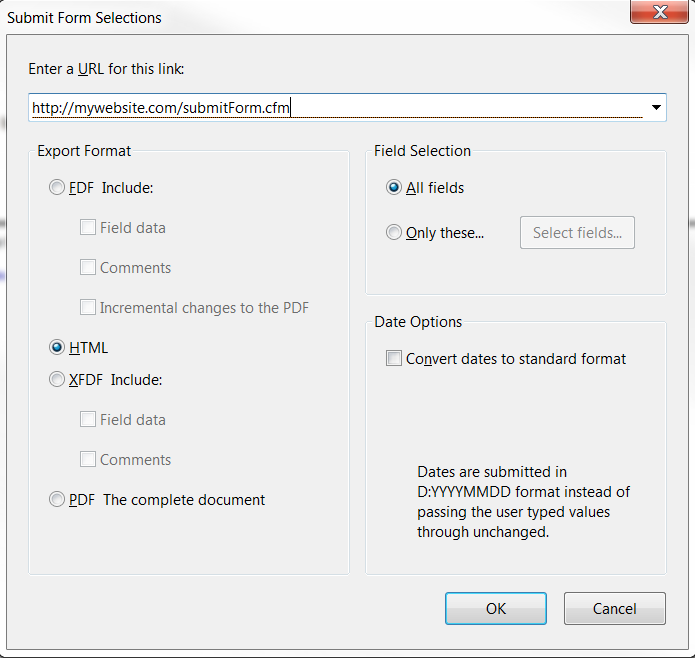Click inside the URL text field

point(337,107)
